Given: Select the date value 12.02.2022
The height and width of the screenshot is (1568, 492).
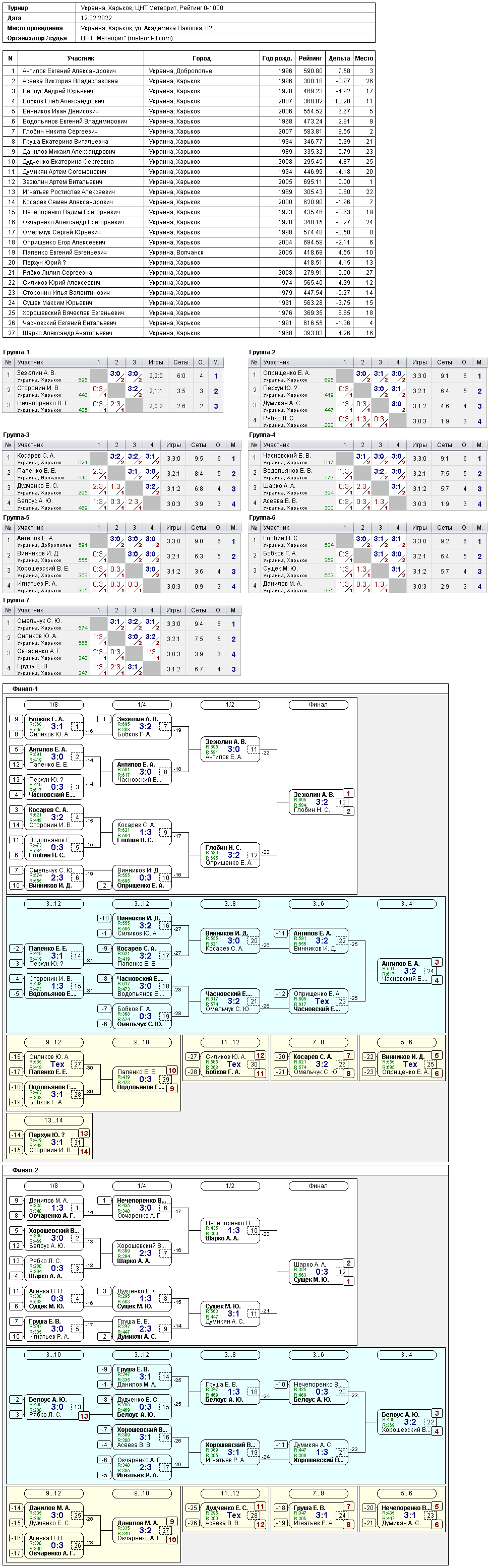Looking at the screenshot, I should tap(97, 18).
